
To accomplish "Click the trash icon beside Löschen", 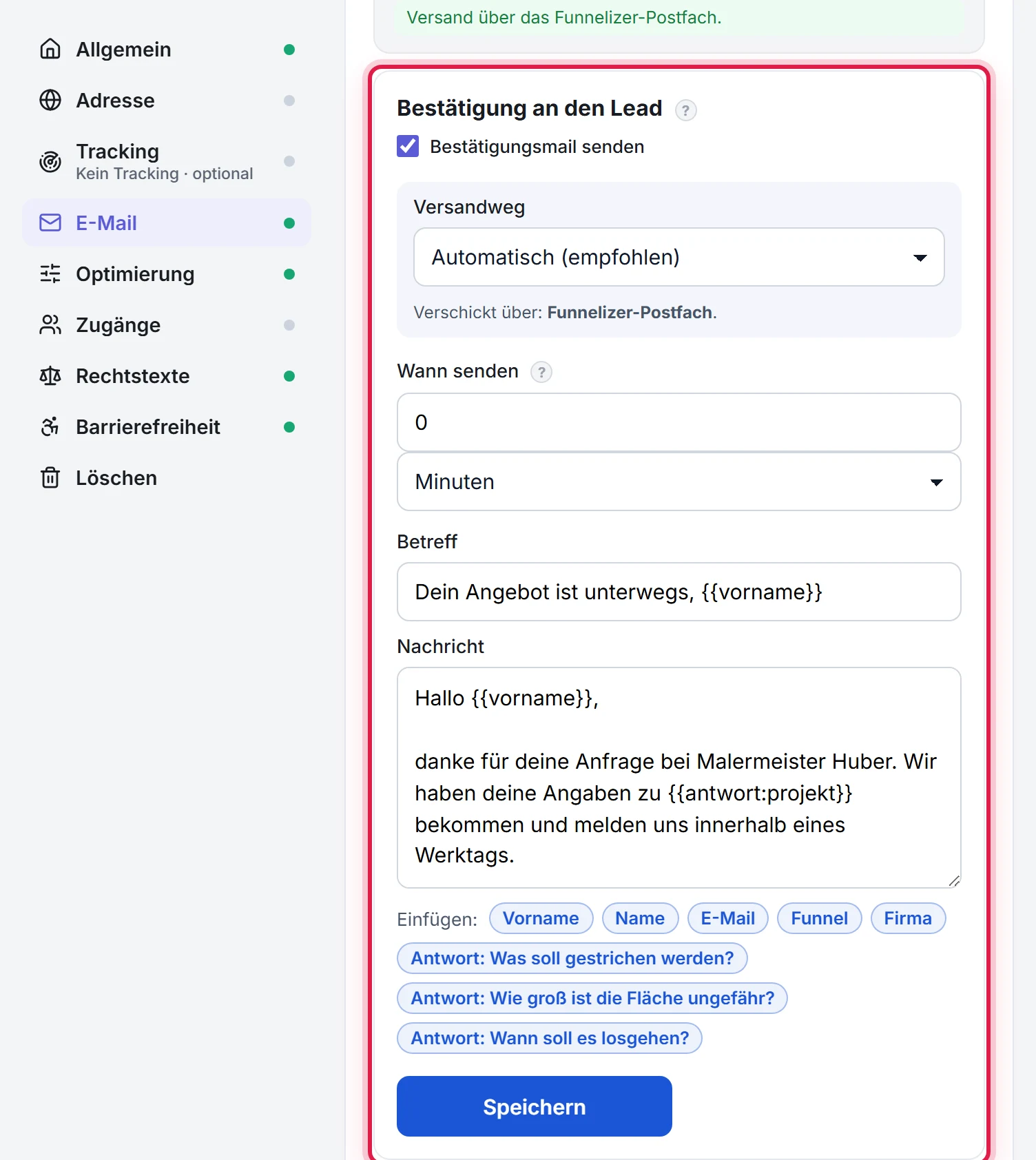I will point(50,477).
